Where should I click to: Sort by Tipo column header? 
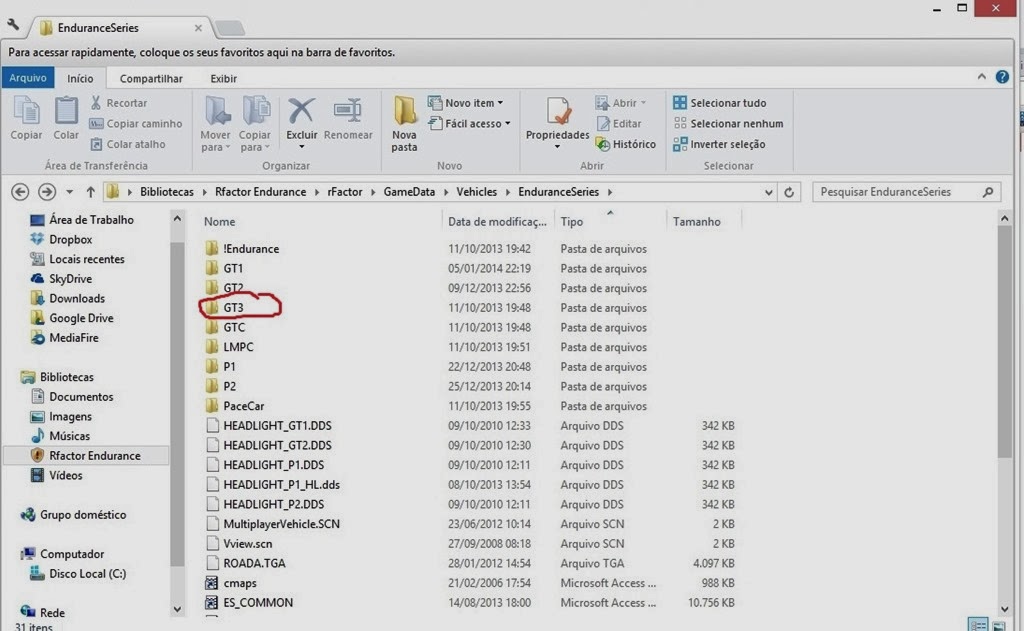[x=571, y=221]
